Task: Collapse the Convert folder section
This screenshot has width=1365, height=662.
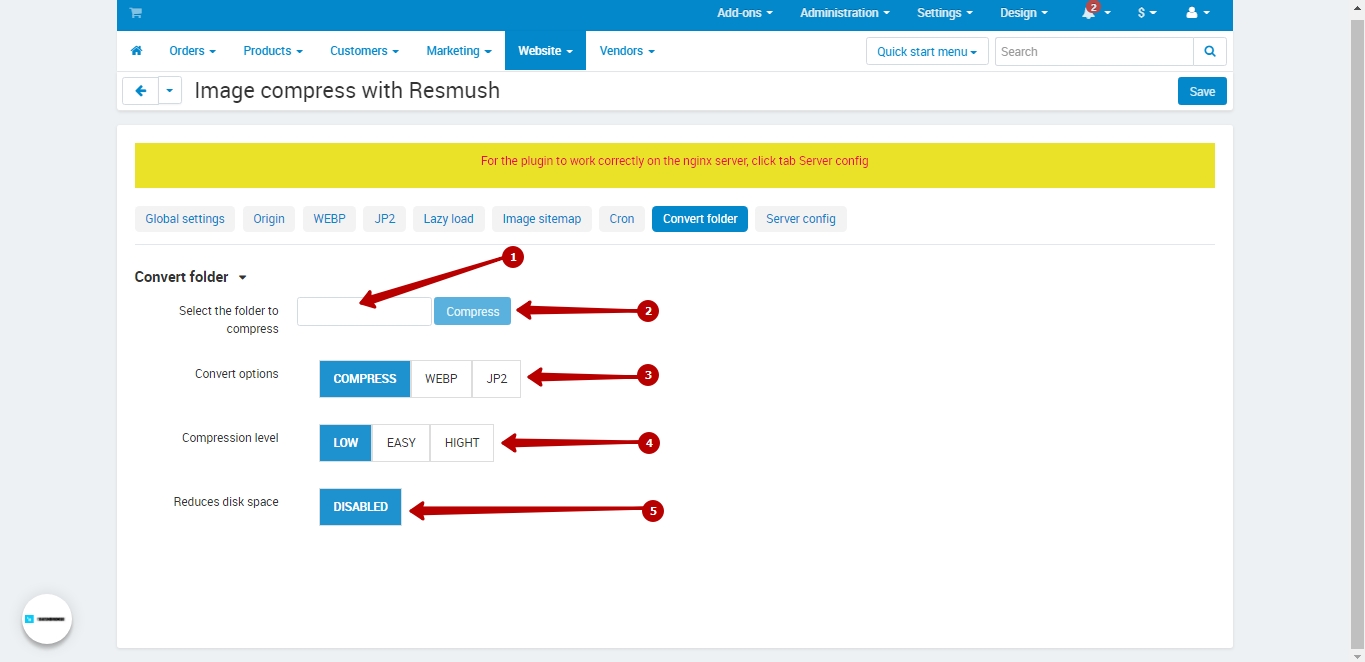Action: pyautogui.click(x=191, y=277)
